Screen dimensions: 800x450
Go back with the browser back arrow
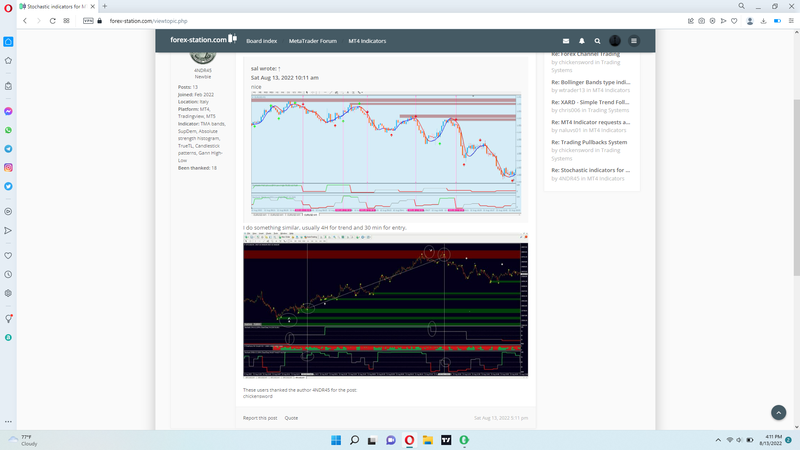[x=24, y=21]
